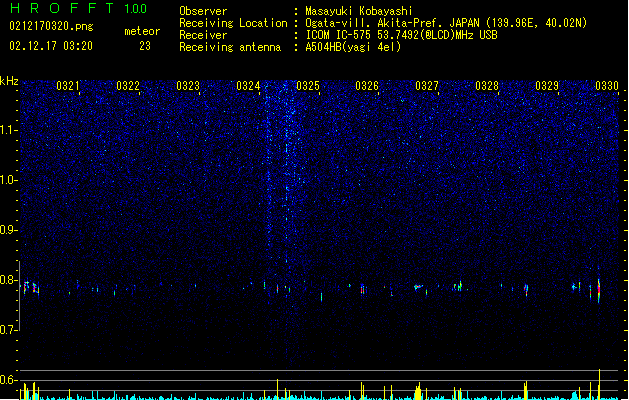
Task: Click observer name Masayuki Kobayashi
Action: pyautogui.click(x=359, y=11)
